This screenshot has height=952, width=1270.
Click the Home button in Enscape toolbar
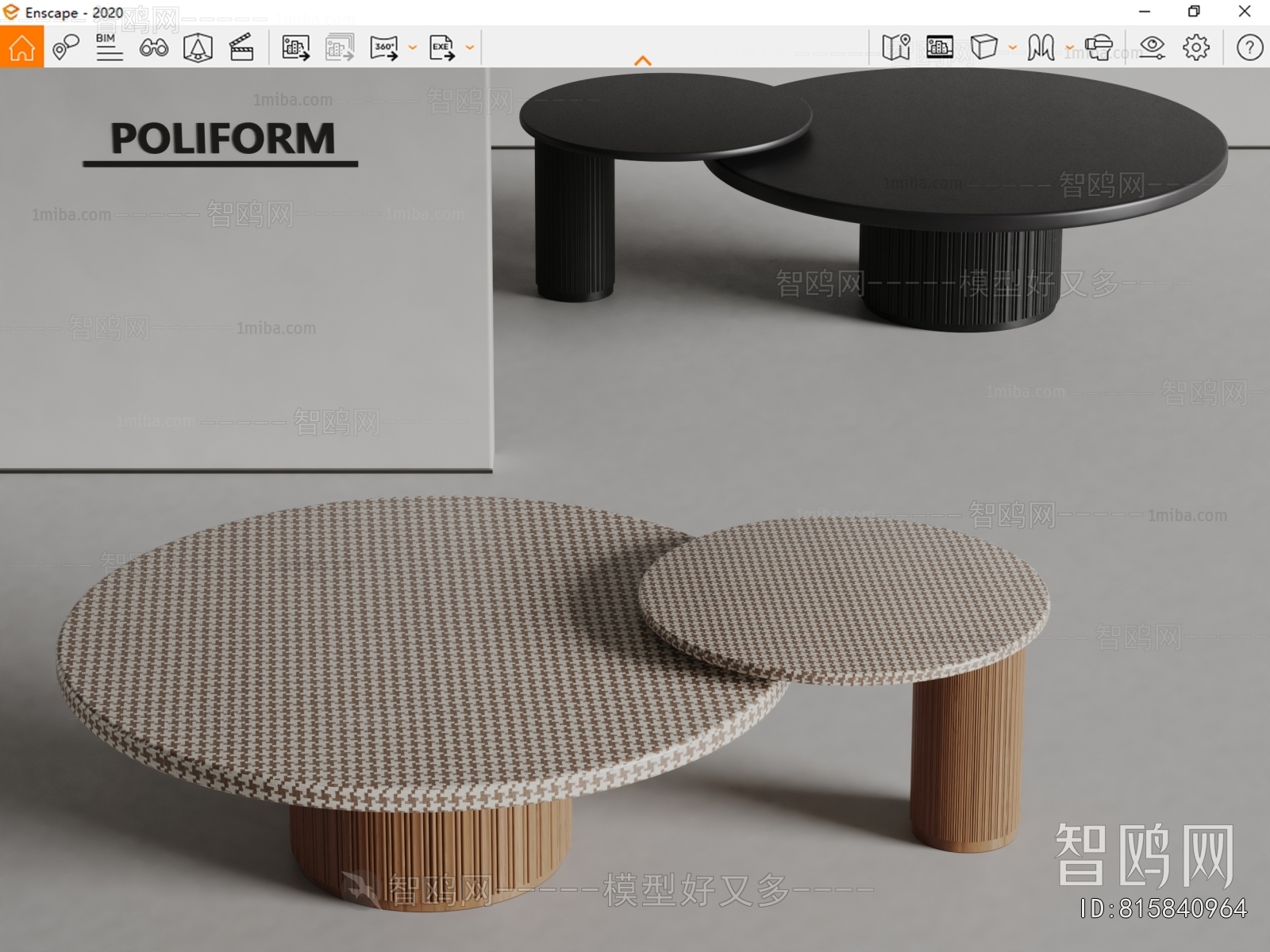(21, 48)
